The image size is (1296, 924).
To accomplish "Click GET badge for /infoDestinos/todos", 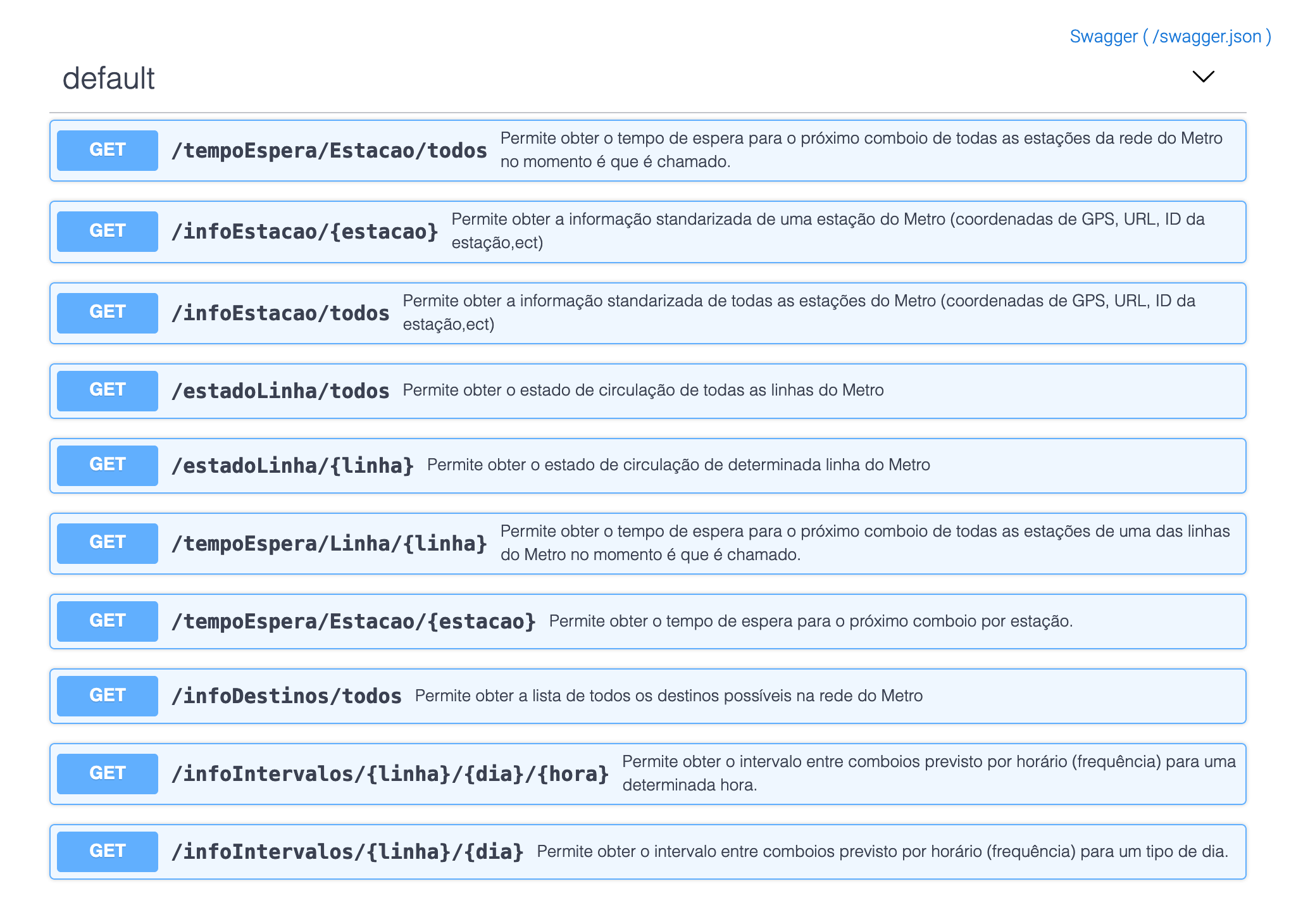I will [108, 696].
